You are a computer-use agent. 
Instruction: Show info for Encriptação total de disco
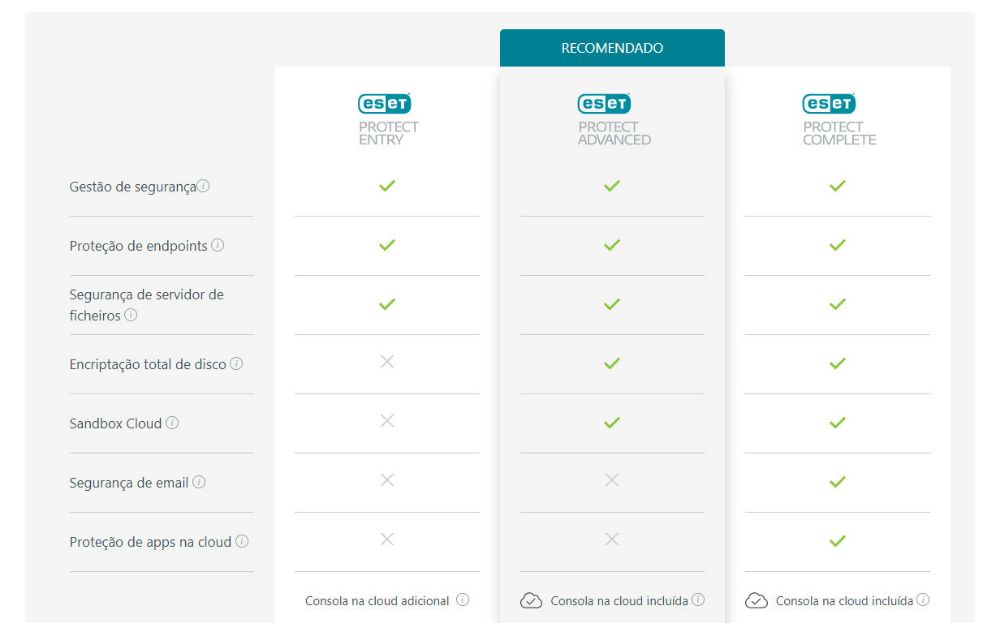236,364
